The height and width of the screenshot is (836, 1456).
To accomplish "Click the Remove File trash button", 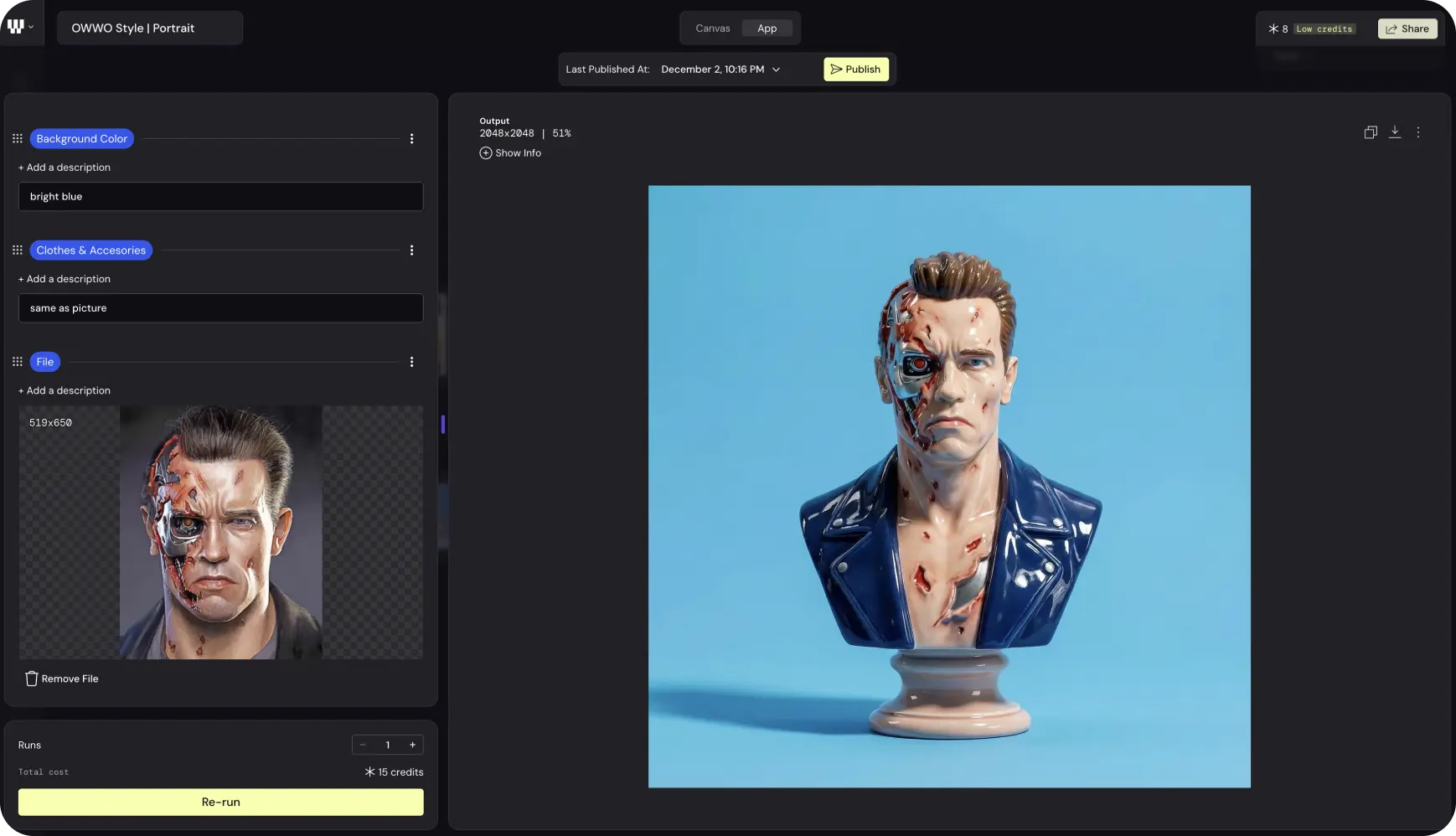I will coord(62,679).
